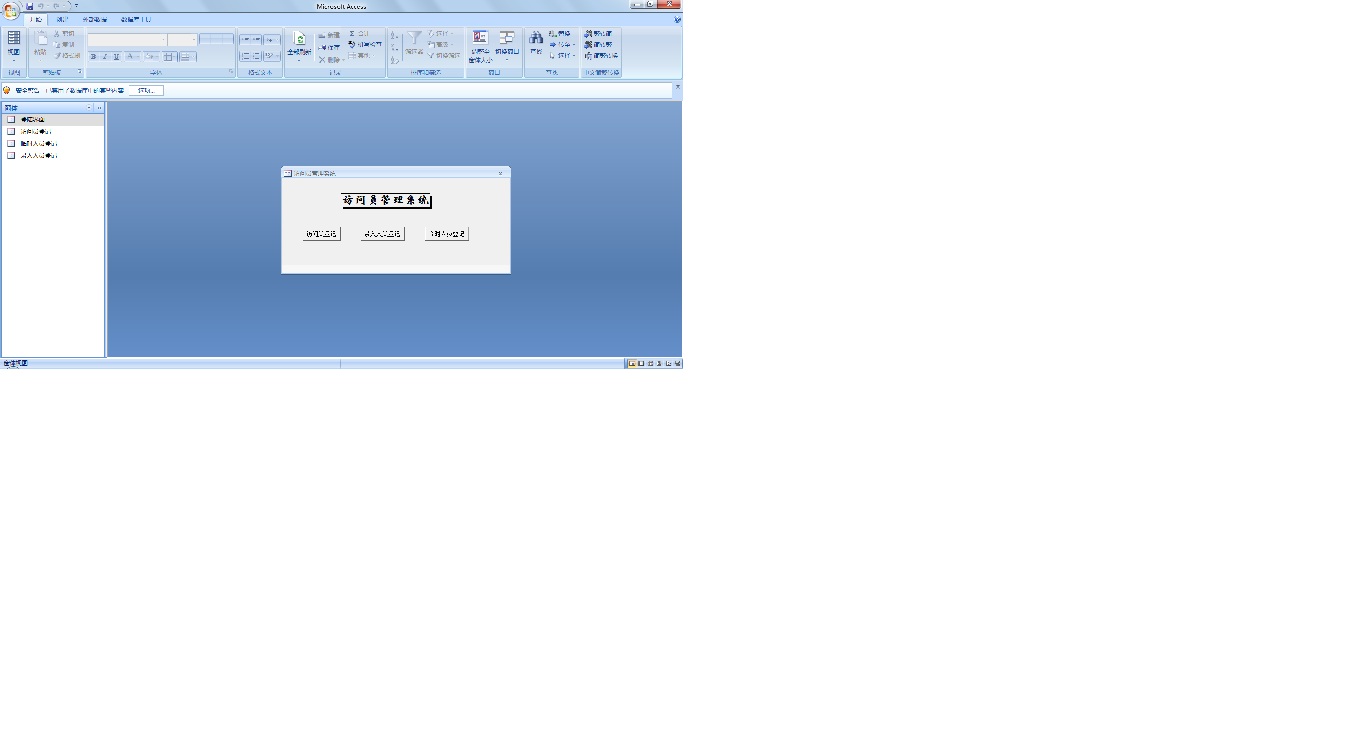
Task: Click the Format Painter brush icon
Action: pyautogui.click(x=57, y=55)
